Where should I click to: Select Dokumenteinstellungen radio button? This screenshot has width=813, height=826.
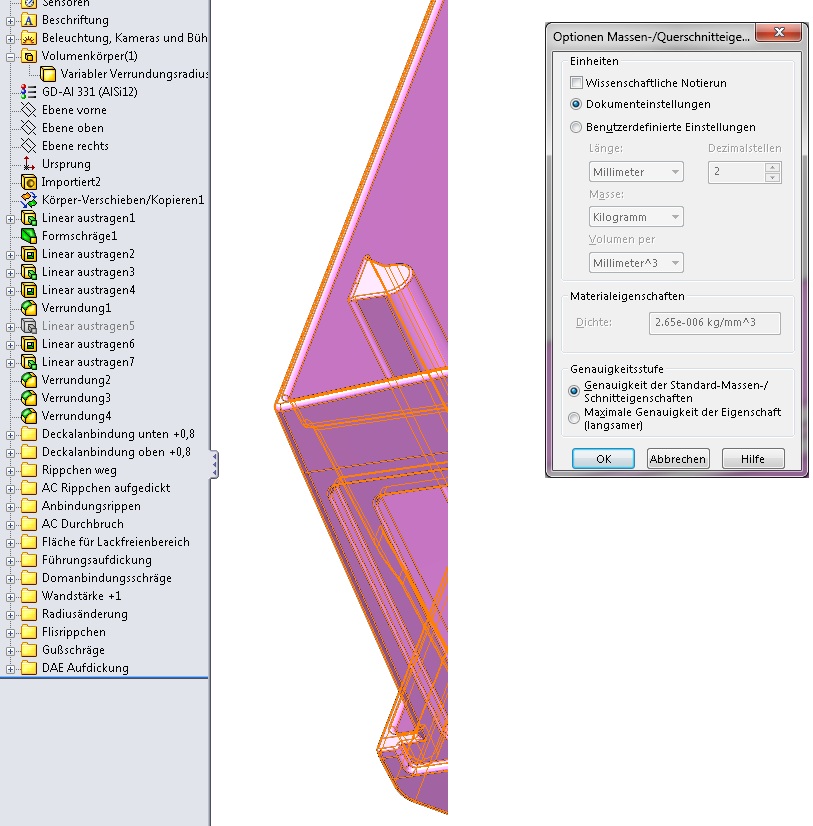[576, 104]
